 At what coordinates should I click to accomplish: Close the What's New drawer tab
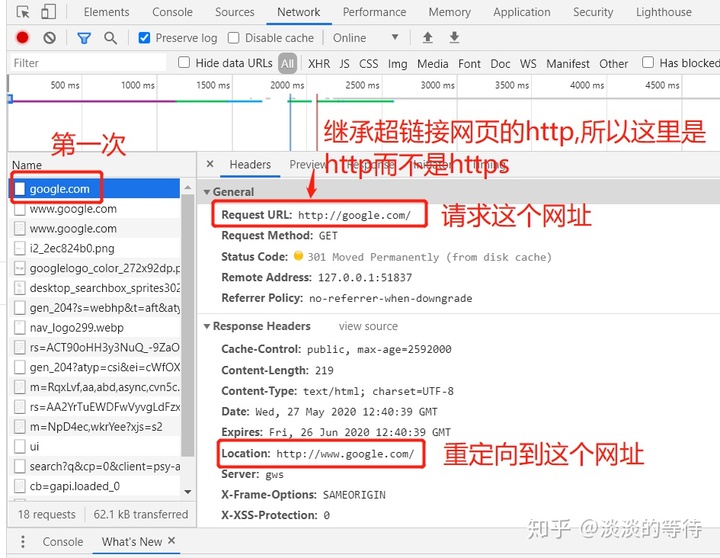tap(171, 541)
